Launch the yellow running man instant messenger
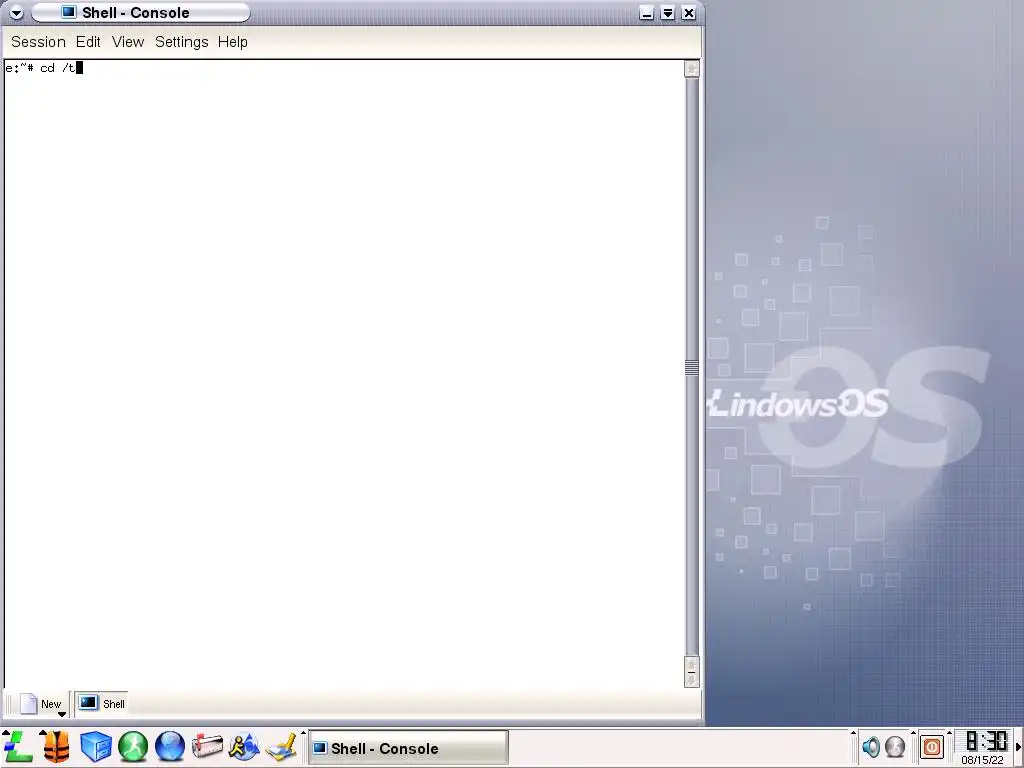 (244, 746)
